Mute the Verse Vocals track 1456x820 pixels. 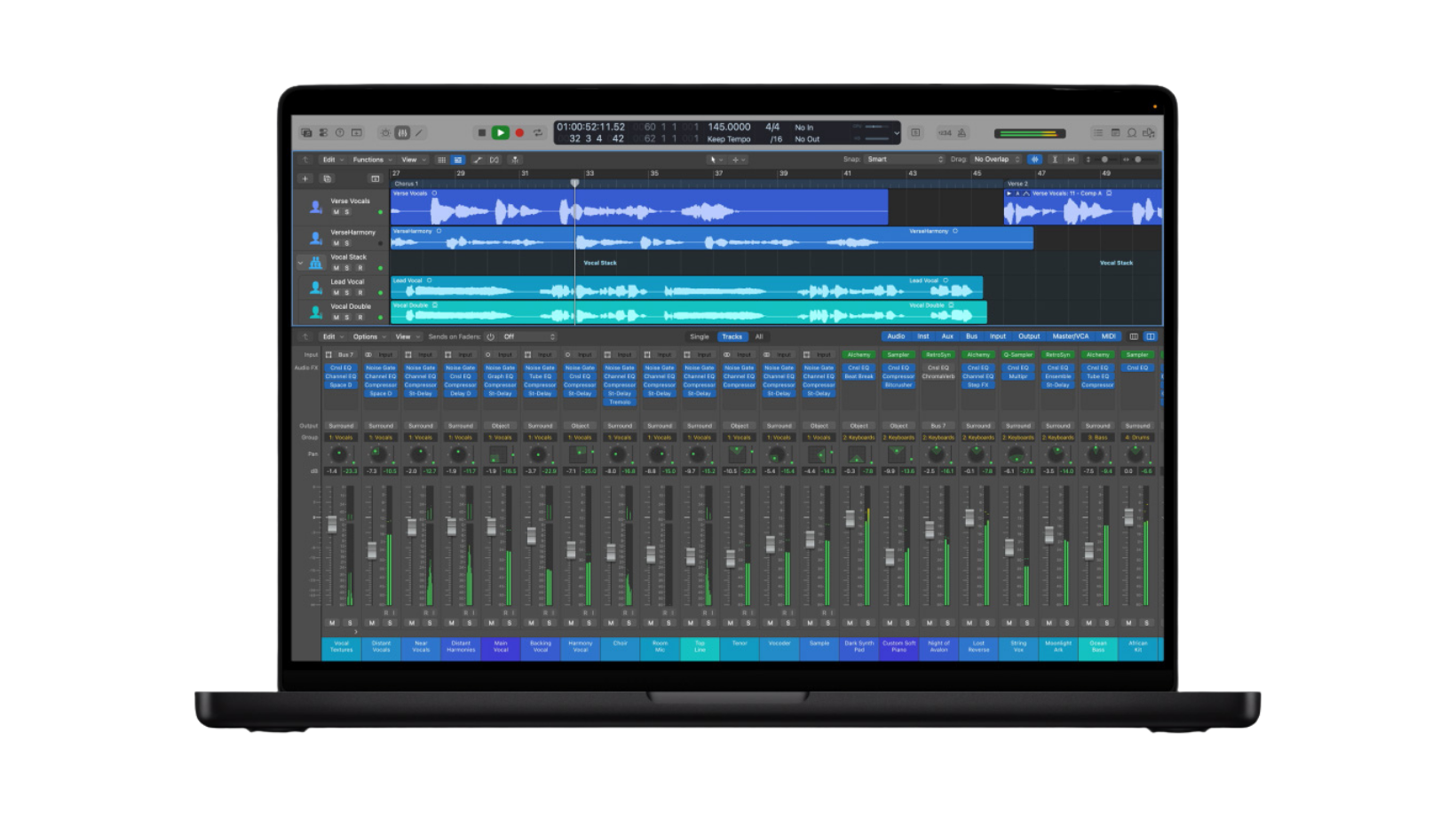[336, 211]
